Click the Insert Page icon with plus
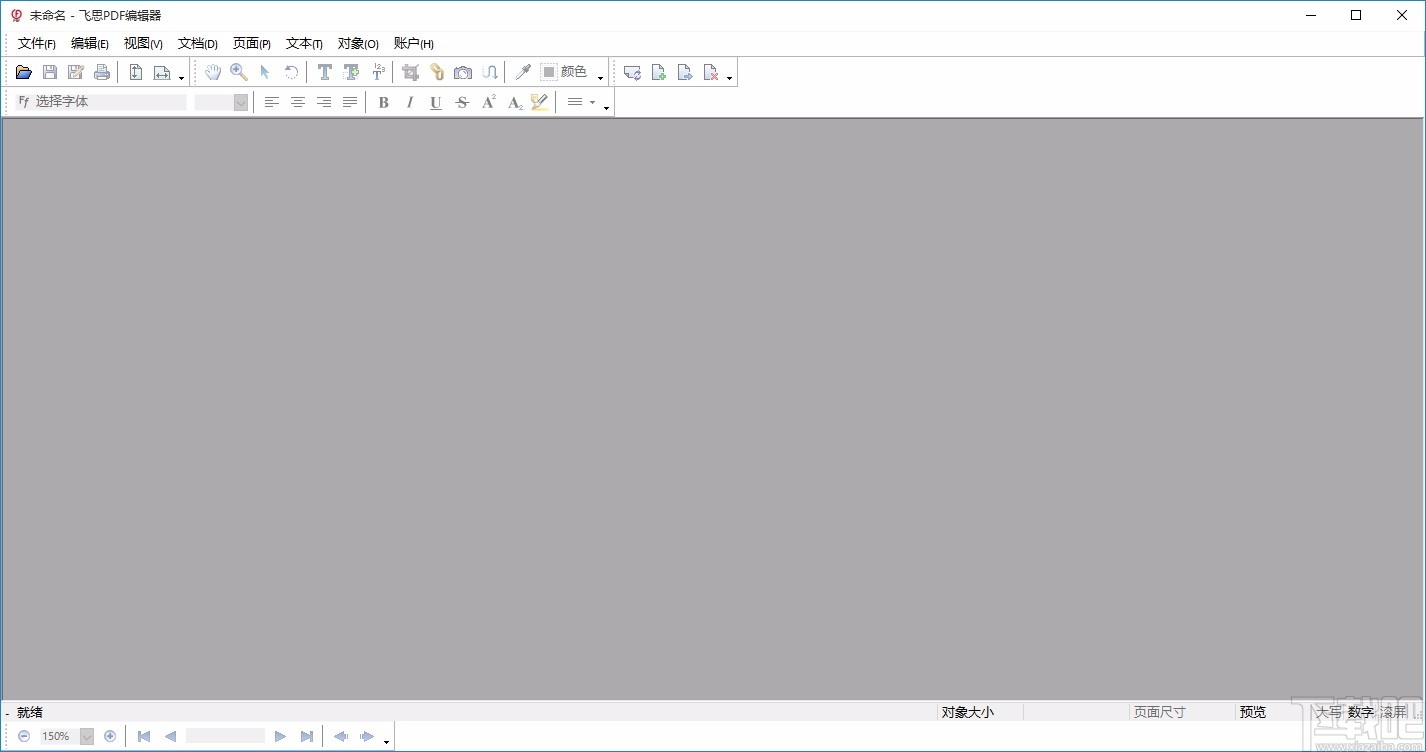1426x752 pixels. click(659, 72)
